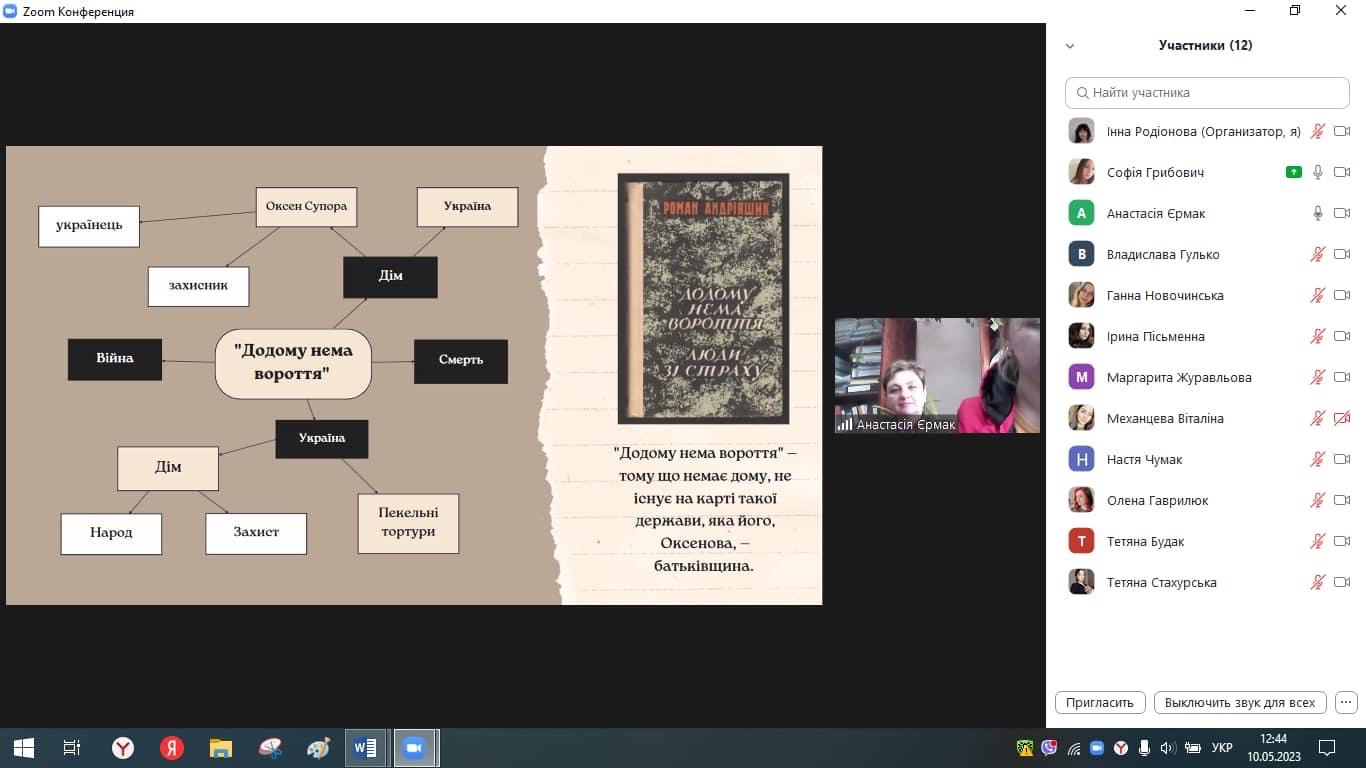
Task: Select participant Інна Родіонова (Организатор, я)
Action: 1203,131
